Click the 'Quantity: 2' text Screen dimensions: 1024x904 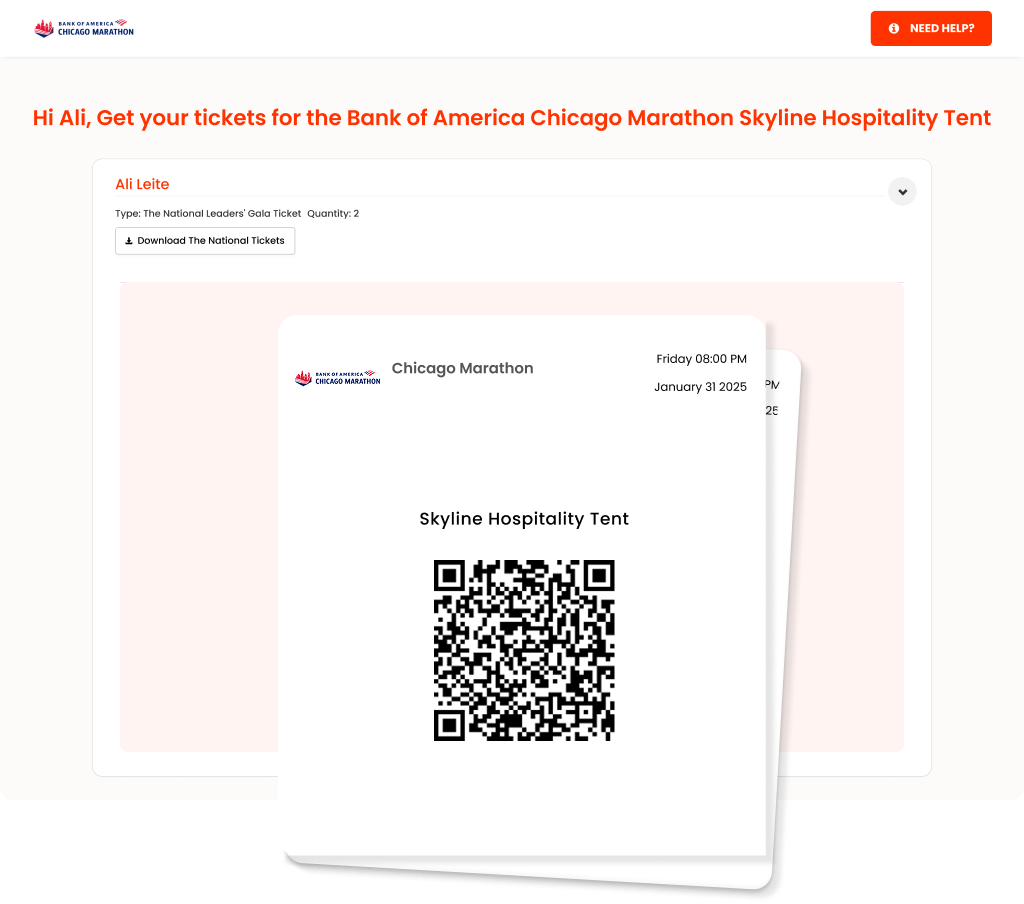pyautogui.click(x=333, y=214)
